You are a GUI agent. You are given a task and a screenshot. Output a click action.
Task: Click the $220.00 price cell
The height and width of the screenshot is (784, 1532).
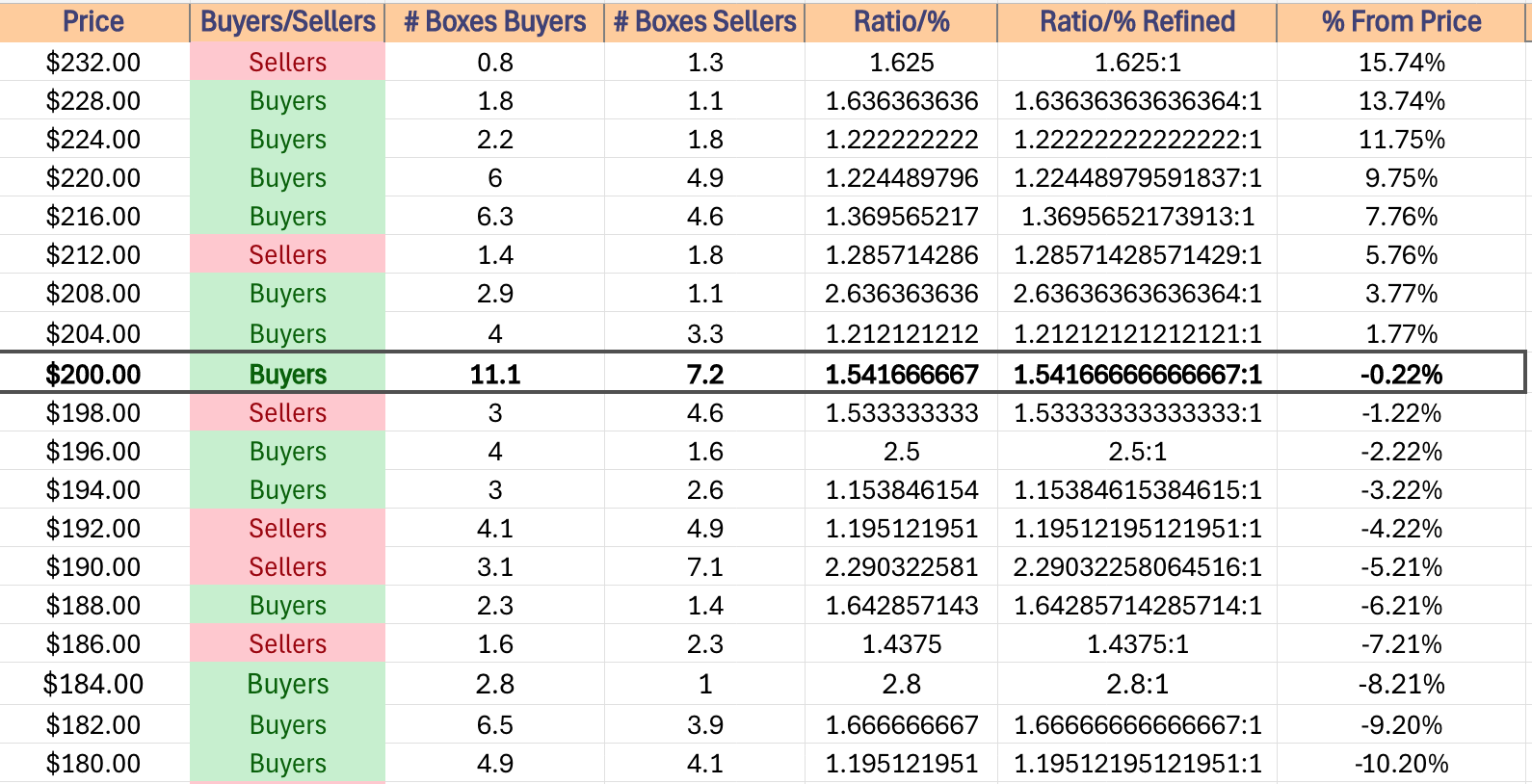pos(93,178)
